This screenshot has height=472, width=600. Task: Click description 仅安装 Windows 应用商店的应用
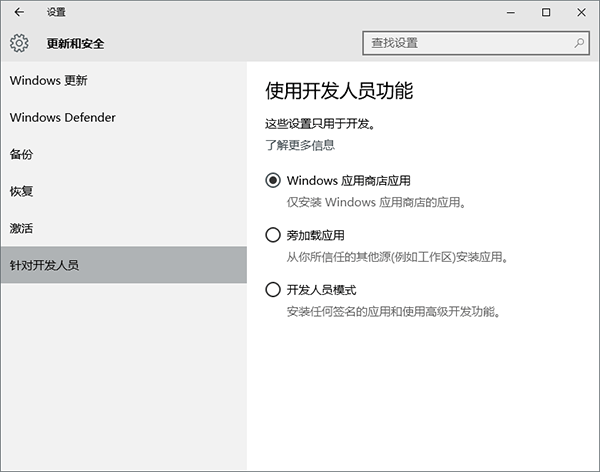point(377,202)
